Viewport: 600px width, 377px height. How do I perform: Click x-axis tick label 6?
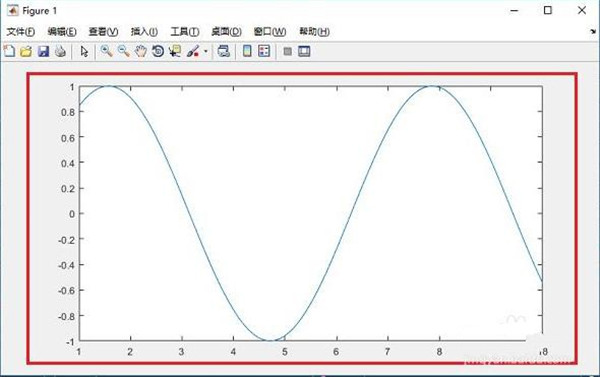tap(336, 352)
